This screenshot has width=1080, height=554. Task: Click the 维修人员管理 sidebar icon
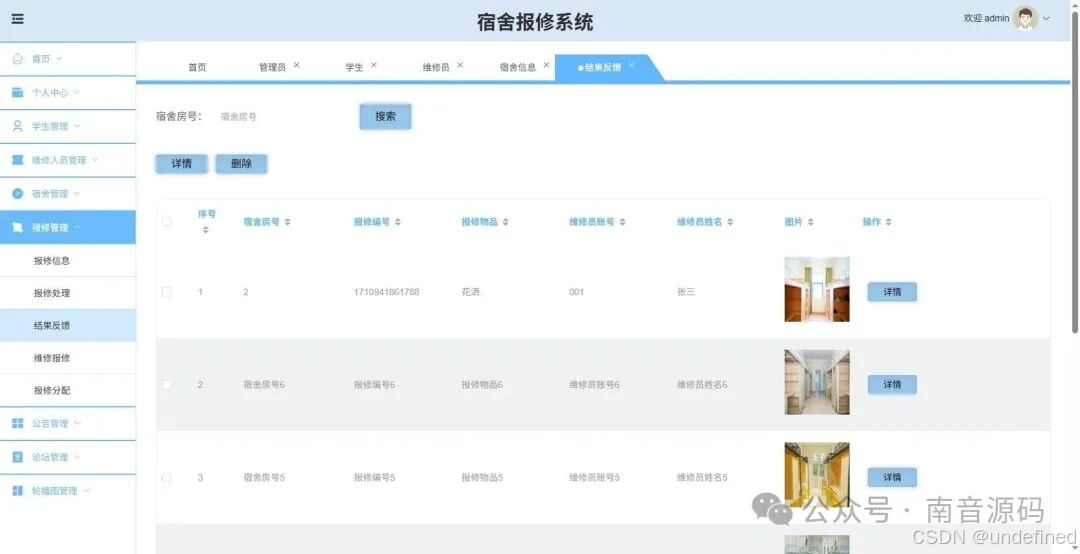coord(18,160)
